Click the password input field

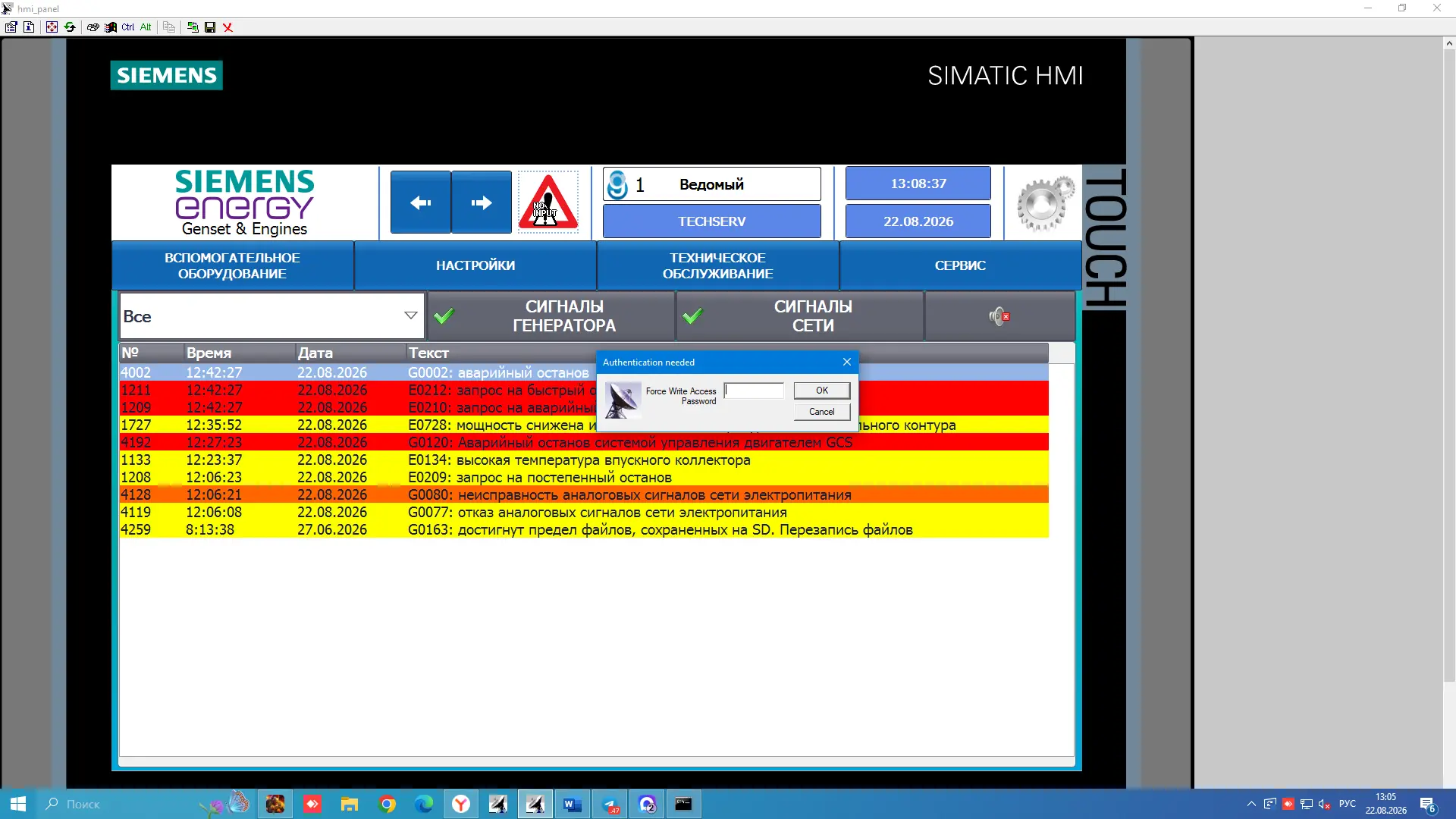pos(754,391)
